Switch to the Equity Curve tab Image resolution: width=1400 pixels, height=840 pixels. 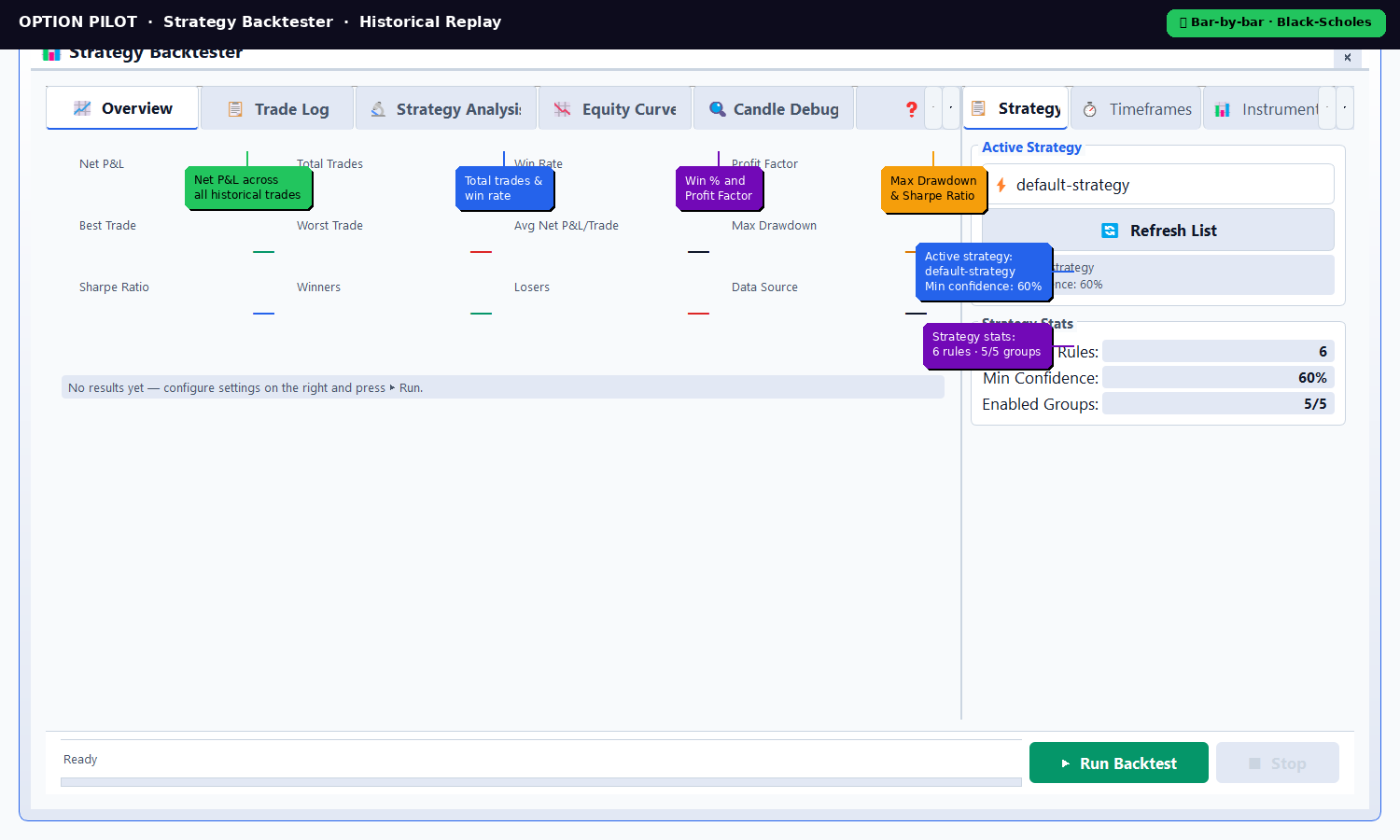click(615, 109)
